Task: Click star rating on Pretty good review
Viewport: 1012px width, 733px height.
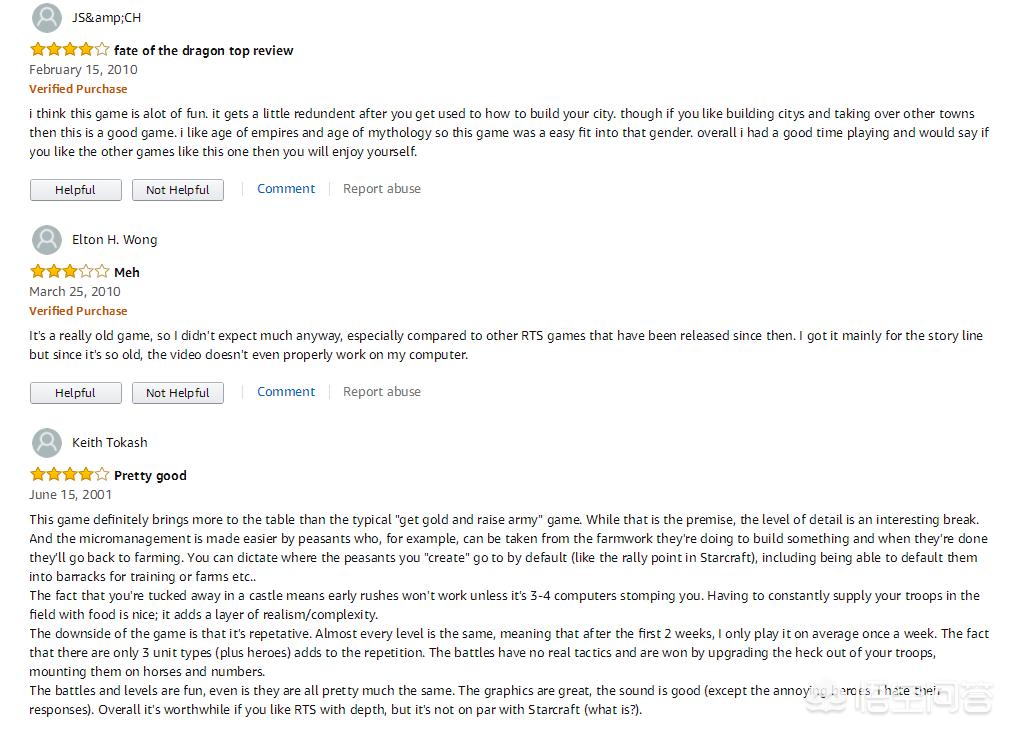Action: 69,474
